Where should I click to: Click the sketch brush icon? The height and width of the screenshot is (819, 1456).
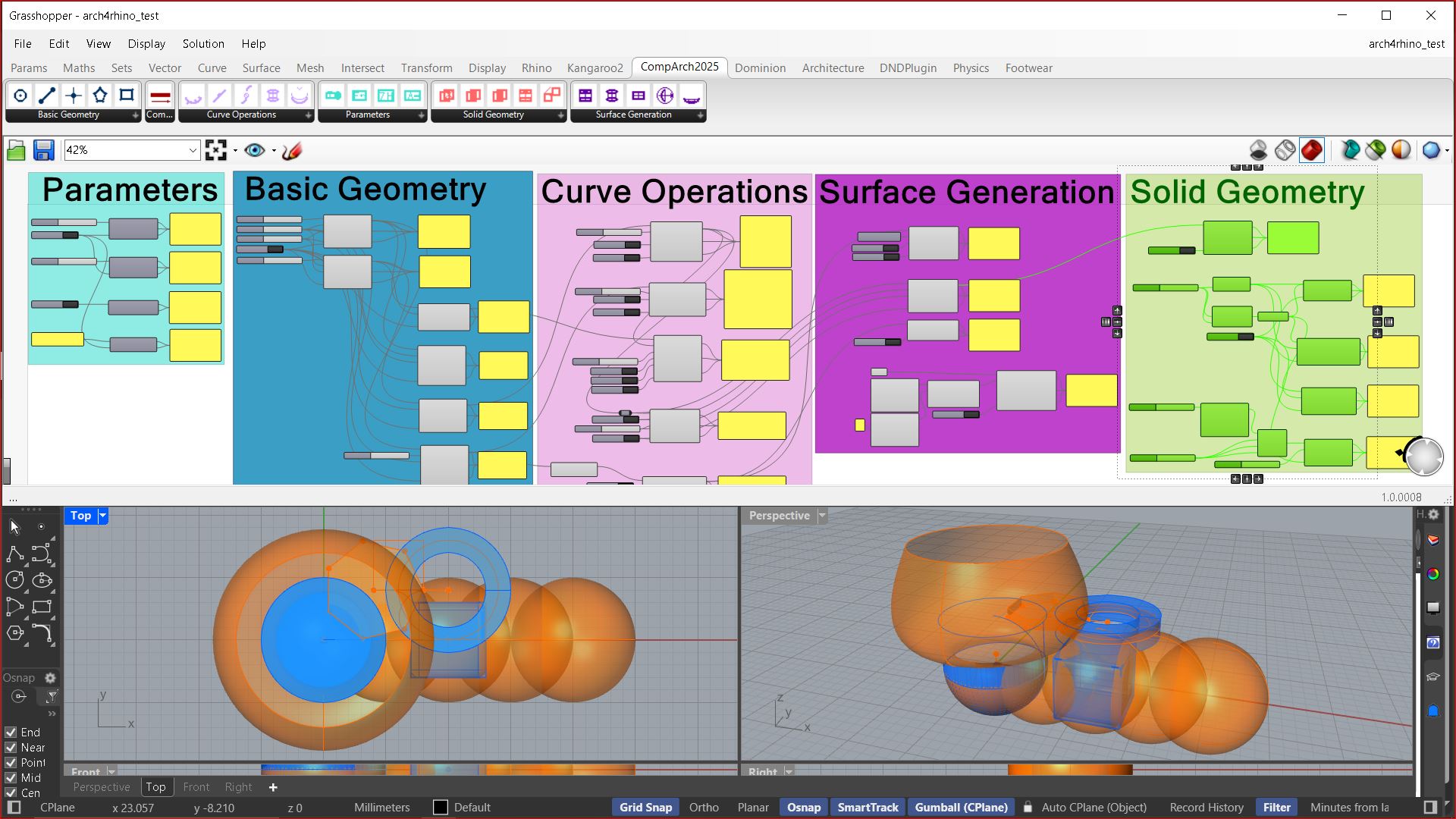[x=292, y=150]
